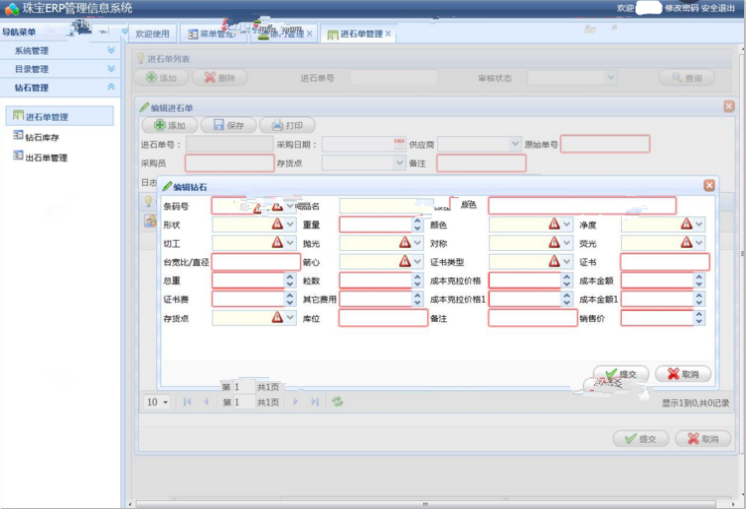Click 添加 in the 编辑进石单 toolbar
Viewport: 746px width, 509px height.
click(x=169, y=126)
